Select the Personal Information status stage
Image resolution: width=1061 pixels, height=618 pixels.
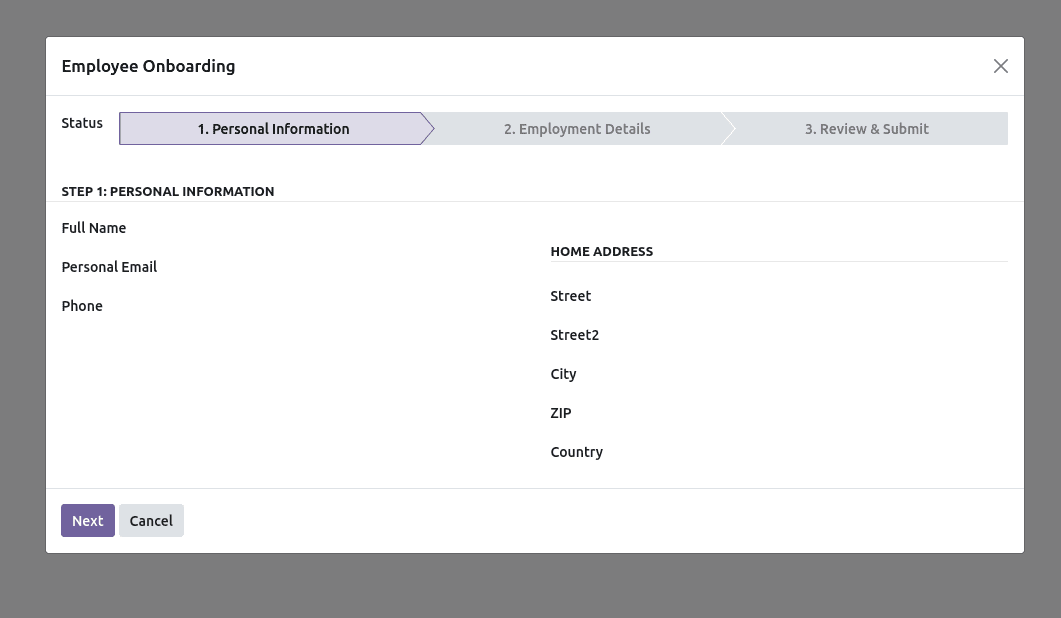(273, 128)
